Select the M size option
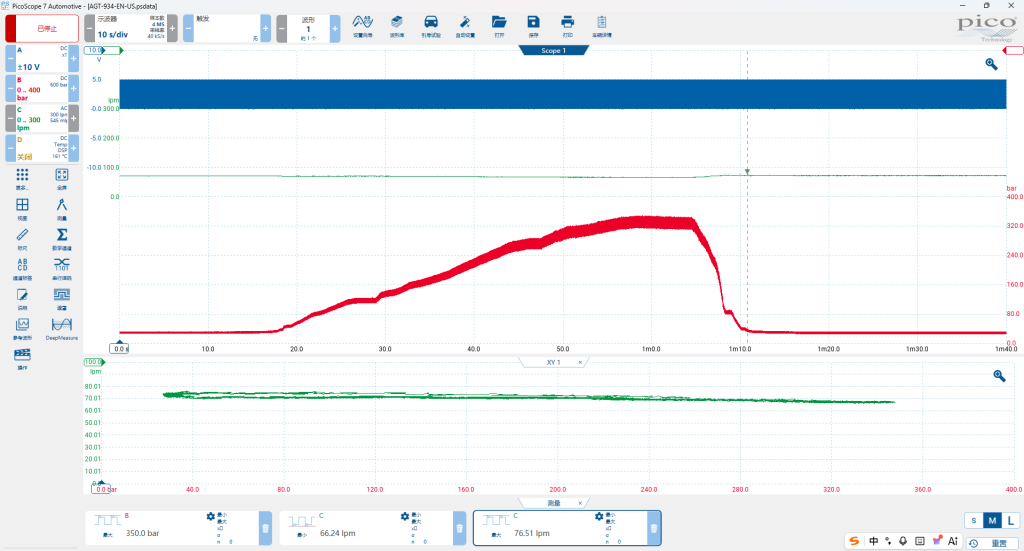 [992, 520]
